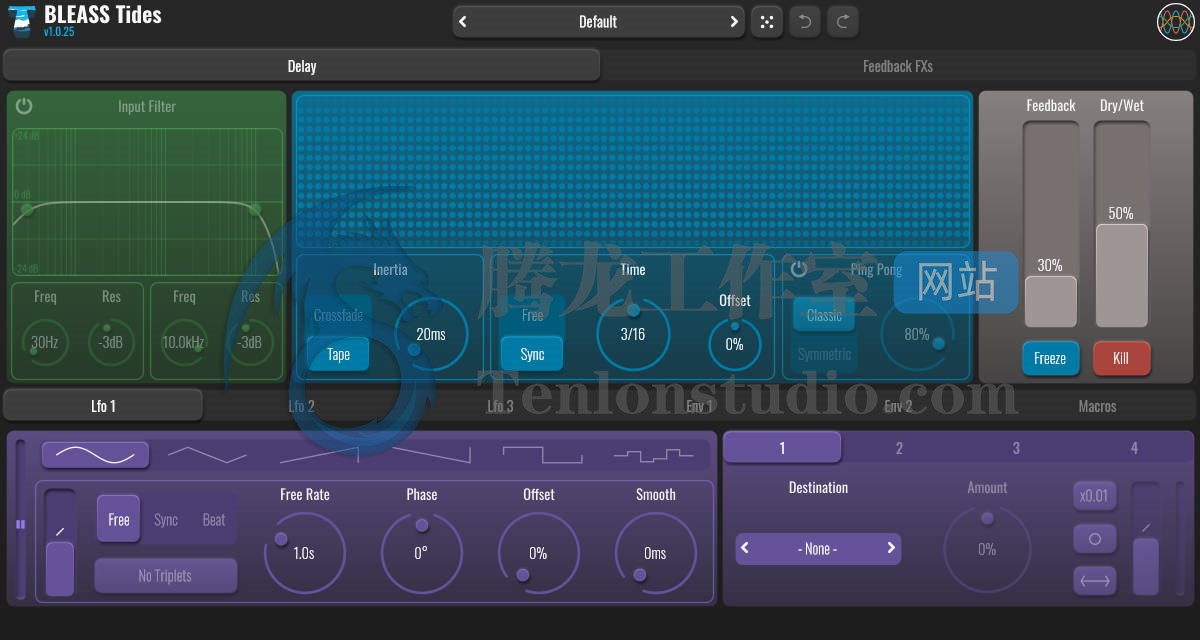Click the Time 3/16 knob
Viewport: 1200px width, 640px height.
633,334
